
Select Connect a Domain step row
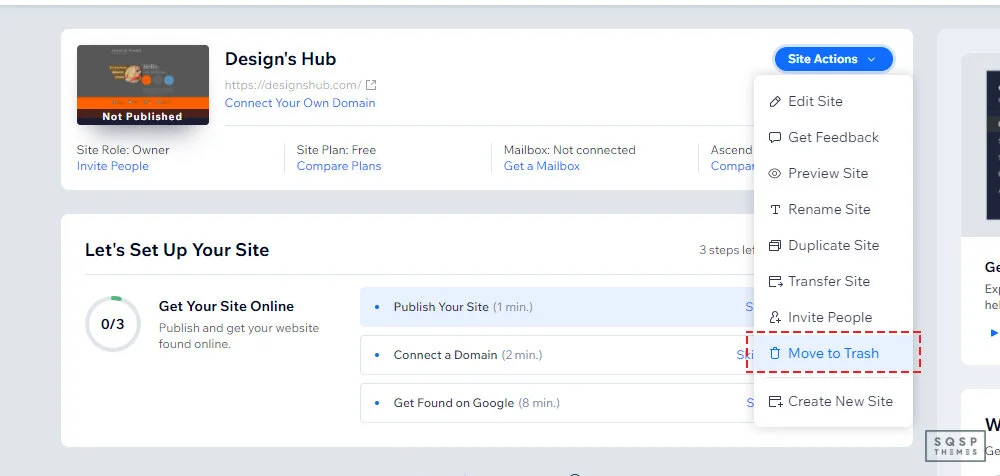[x=557, y=355]
